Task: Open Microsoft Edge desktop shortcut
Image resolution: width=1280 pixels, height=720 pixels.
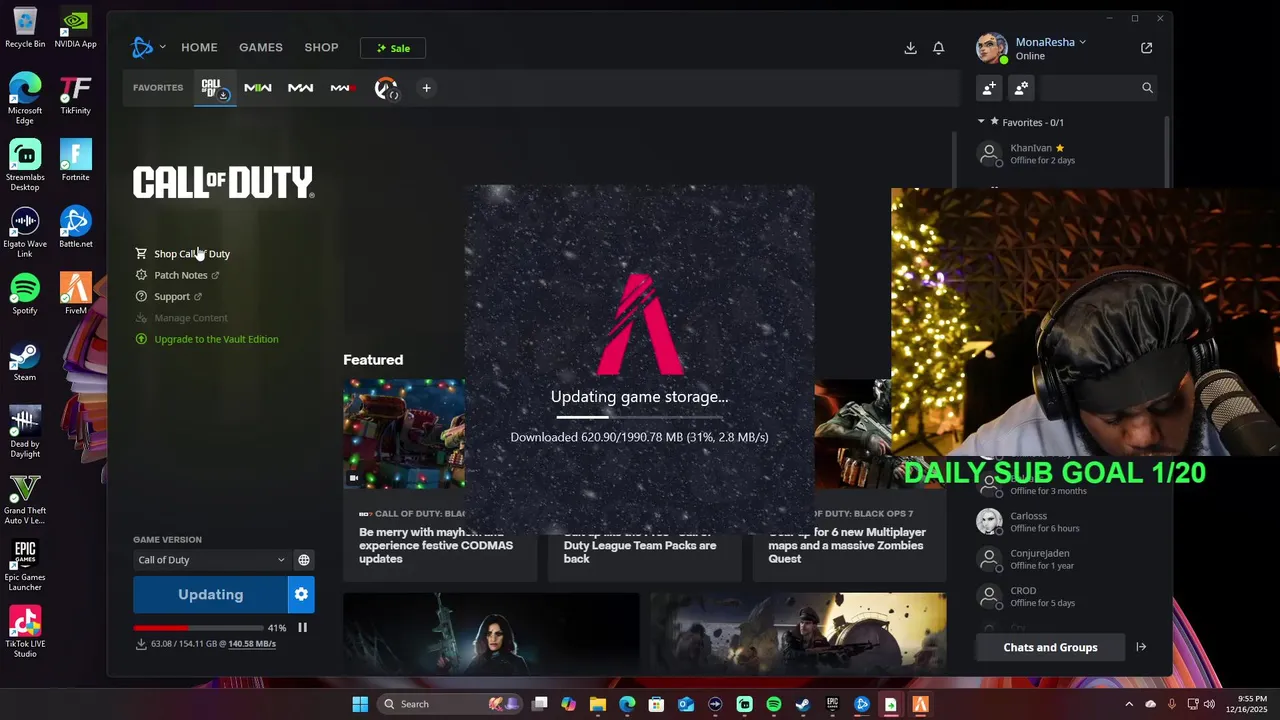Action: tap(25, 99)
